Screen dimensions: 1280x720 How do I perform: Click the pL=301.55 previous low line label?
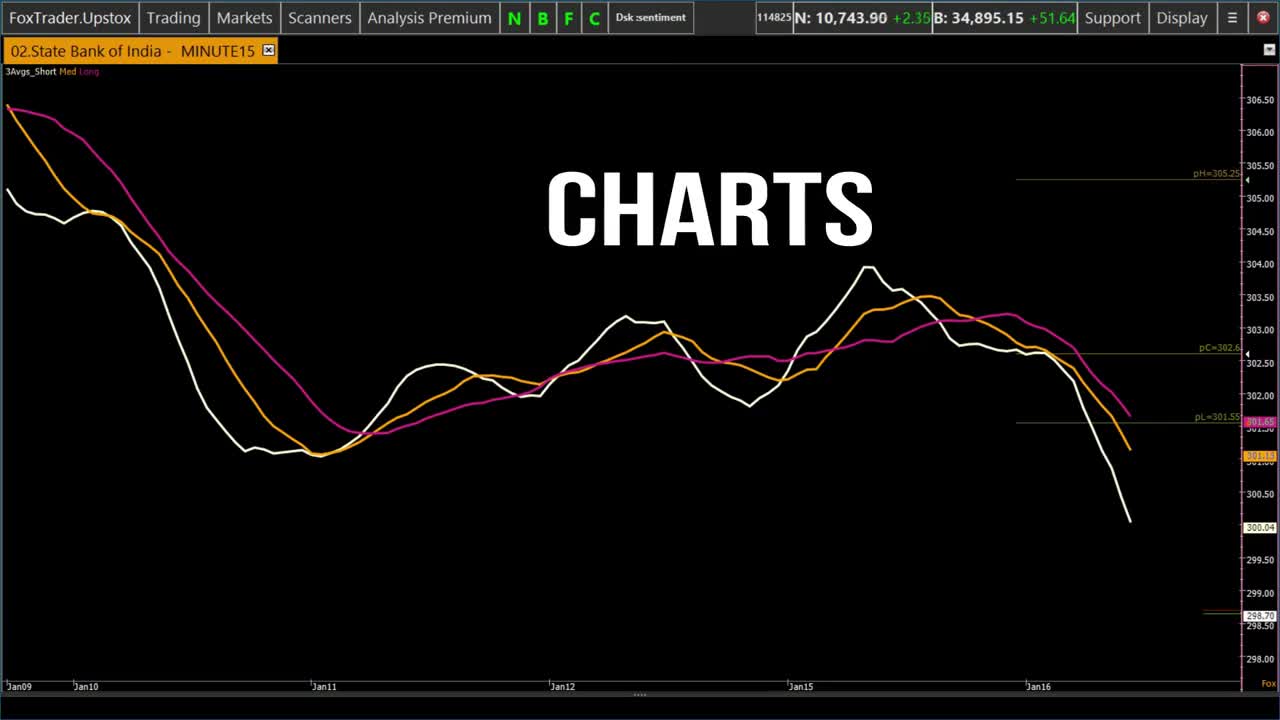click(x=1217, y=417)
